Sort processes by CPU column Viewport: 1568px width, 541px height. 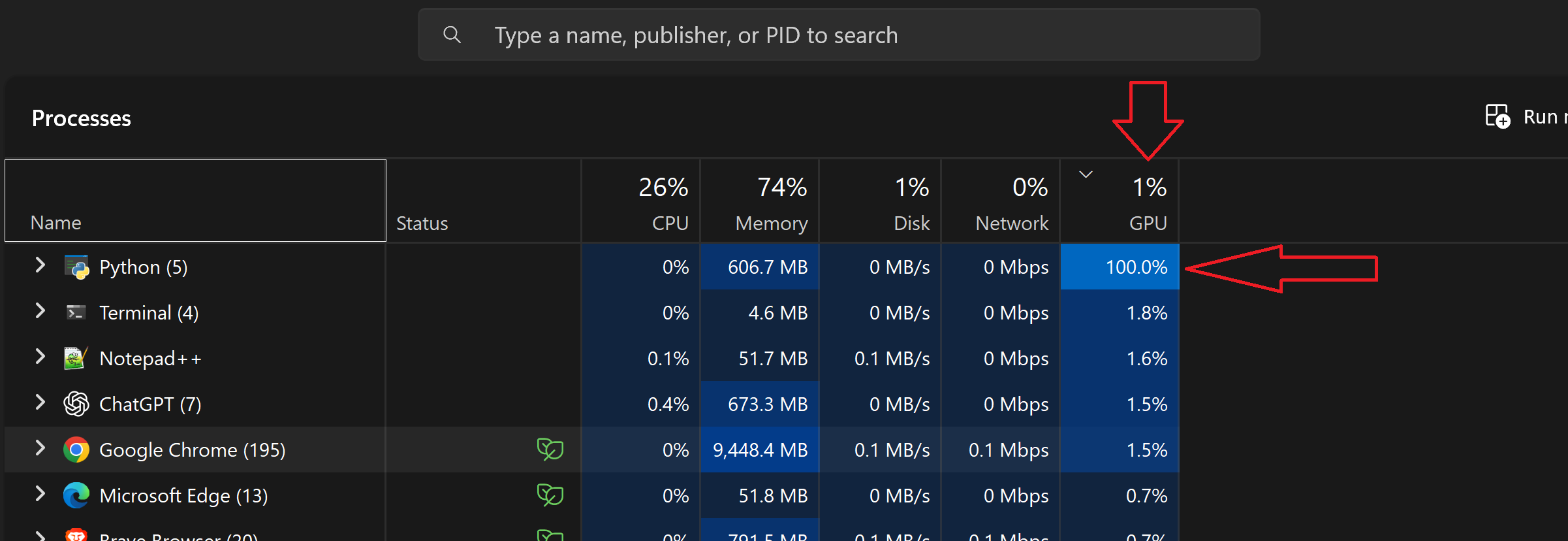tap(640, 201)
